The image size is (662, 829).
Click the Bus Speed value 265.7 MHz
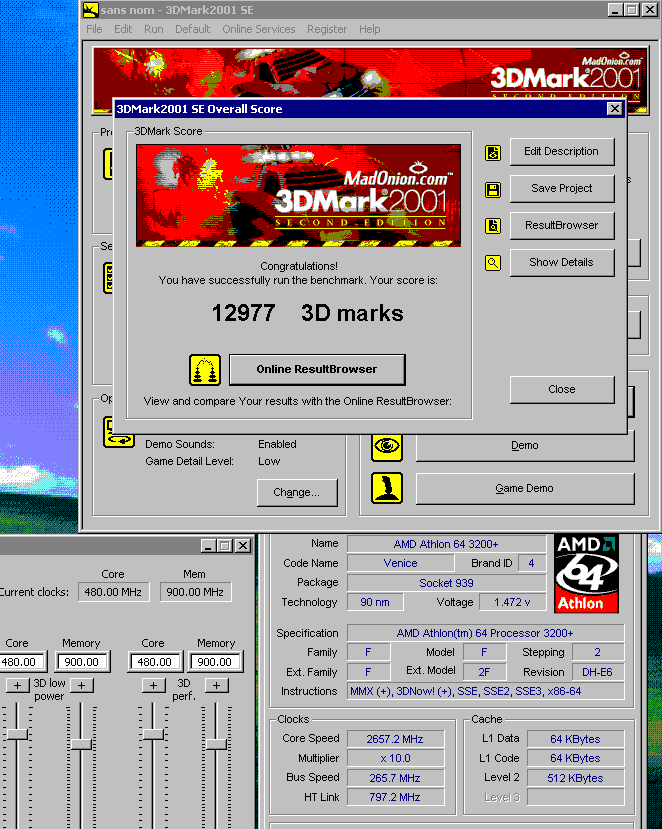coord(395,778)
